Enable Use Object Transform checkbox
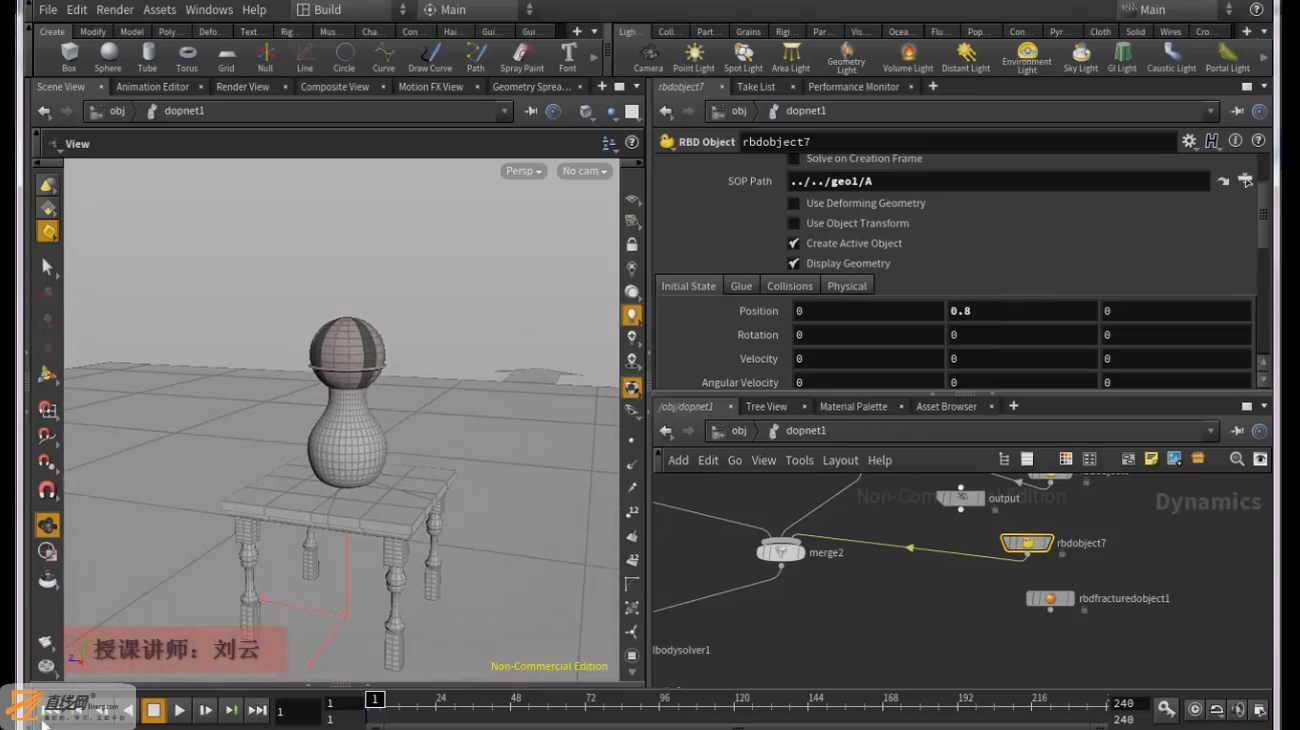This screenshot has height=730, width=1300. 794,223
